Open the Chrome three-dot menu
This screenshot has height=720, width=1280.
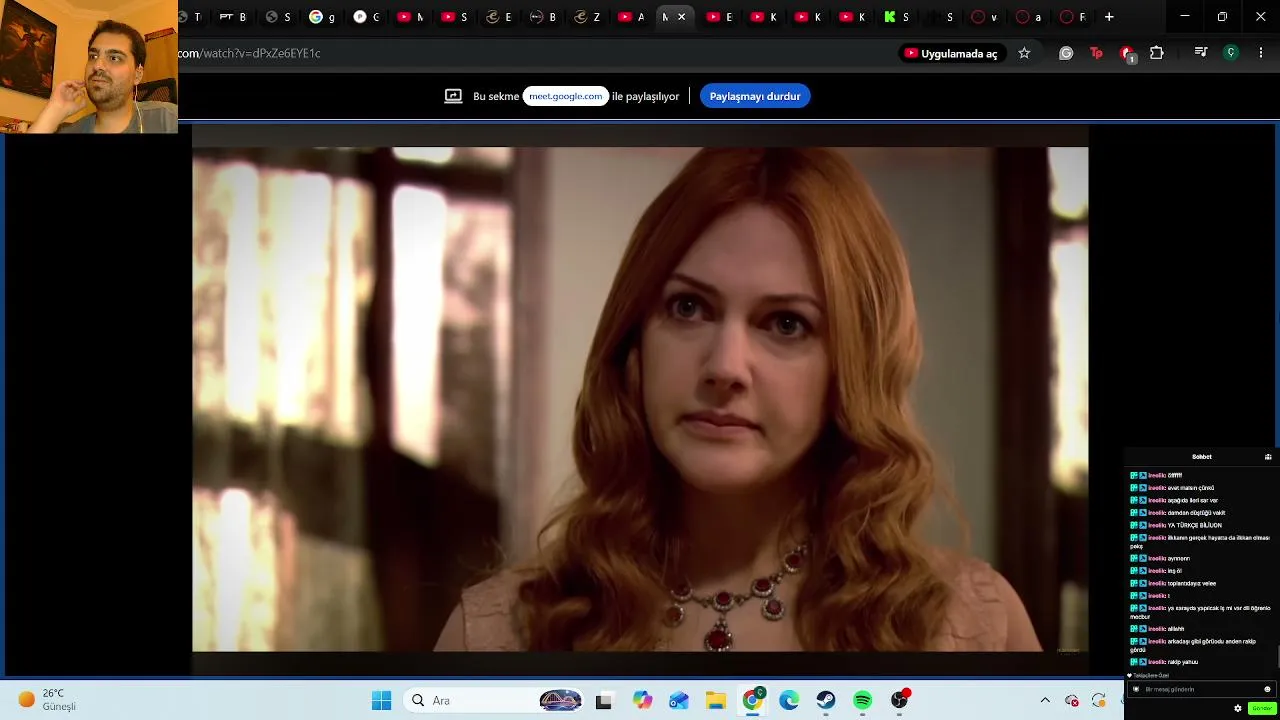click(1261, 53)
